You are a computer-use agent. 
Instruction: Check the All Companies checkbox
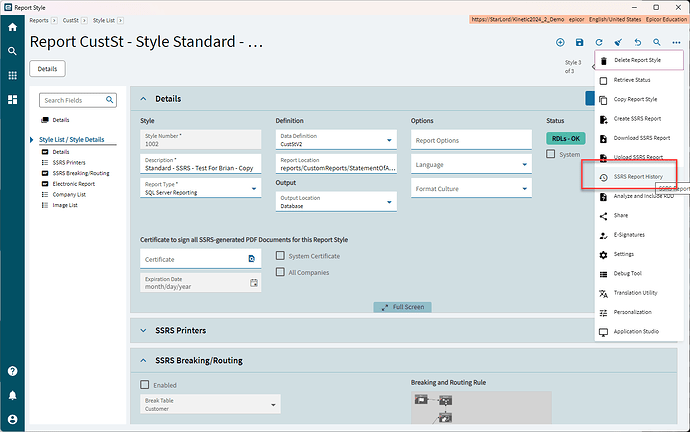point(280,272)
